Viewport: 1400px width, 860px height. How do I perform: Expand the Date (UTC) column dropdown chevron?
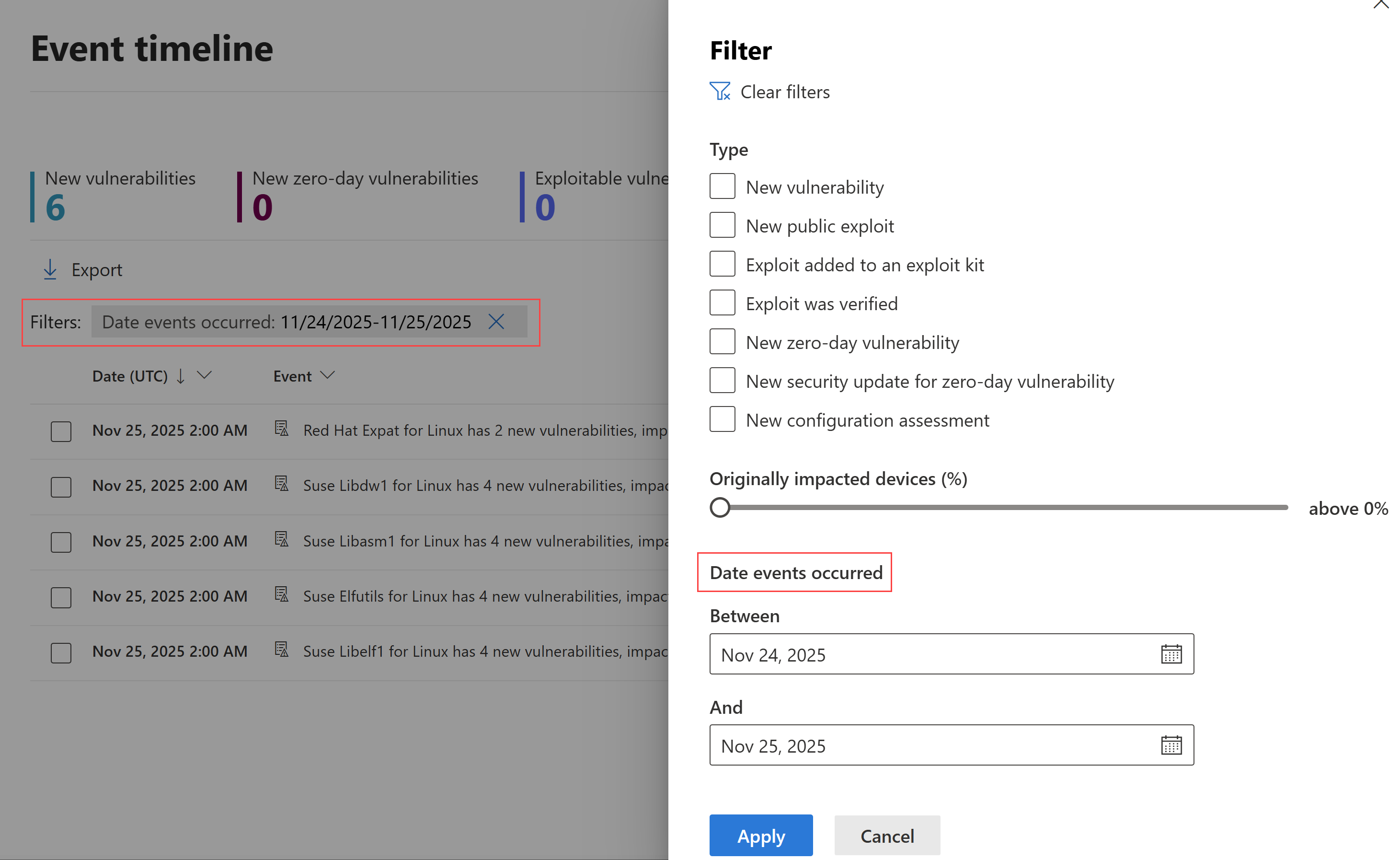pyautogui.click(x=204, y=375)
